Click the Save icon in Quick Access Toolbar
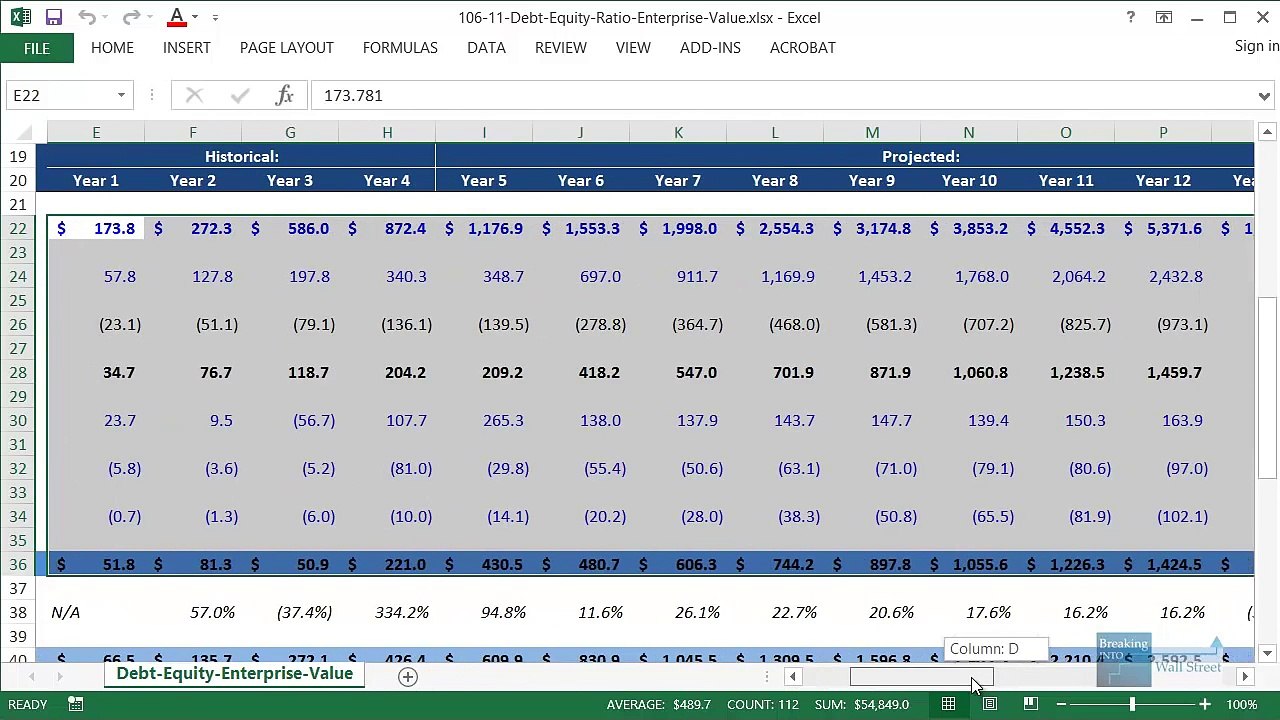 [54, 17]
